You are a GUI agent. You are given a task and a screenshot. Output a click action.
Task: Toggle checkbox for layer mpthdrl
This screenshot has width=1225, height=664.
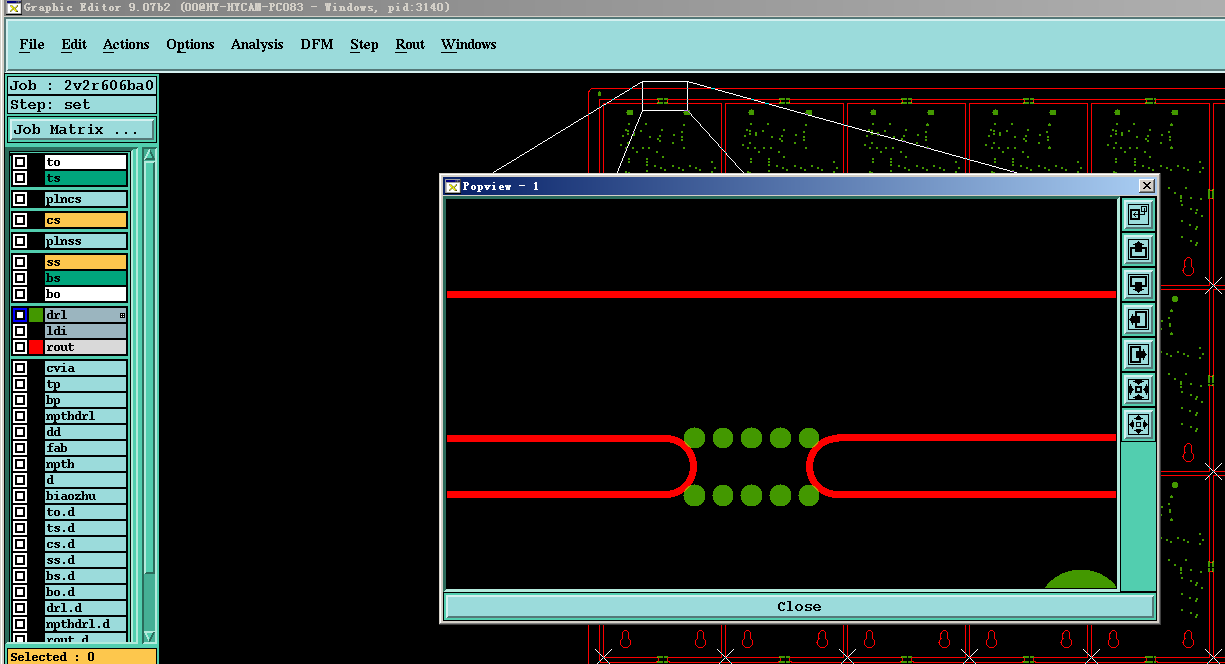coord(20,416)
